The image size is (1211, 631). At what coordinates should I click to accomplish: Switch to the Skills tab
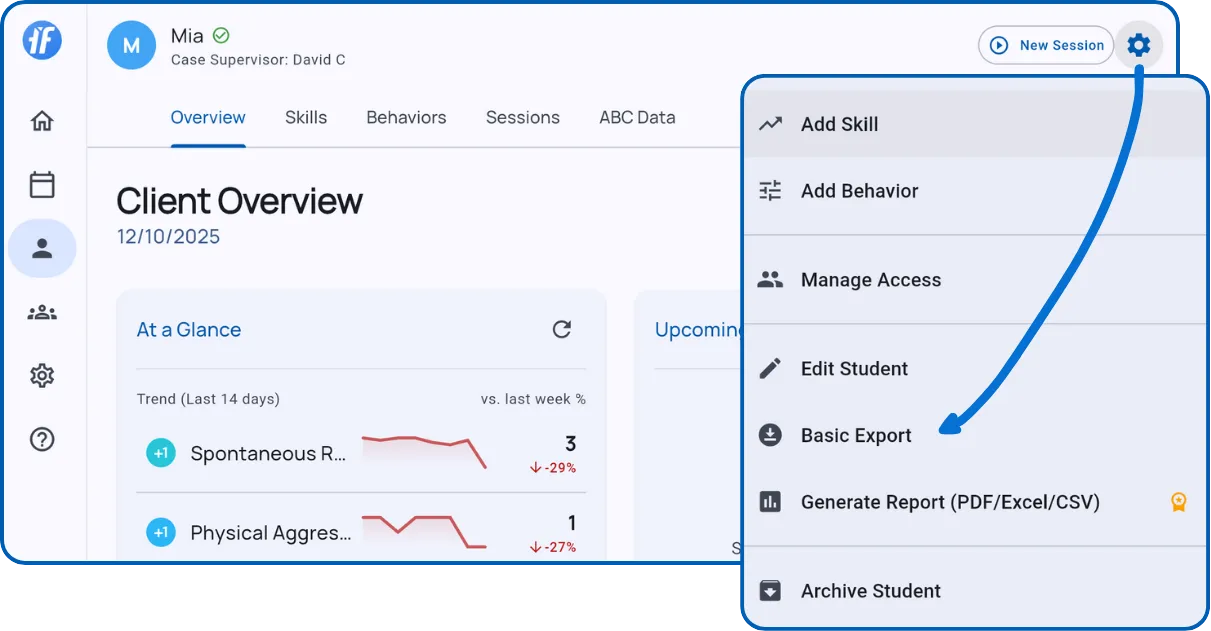click(x=306, y=118)
